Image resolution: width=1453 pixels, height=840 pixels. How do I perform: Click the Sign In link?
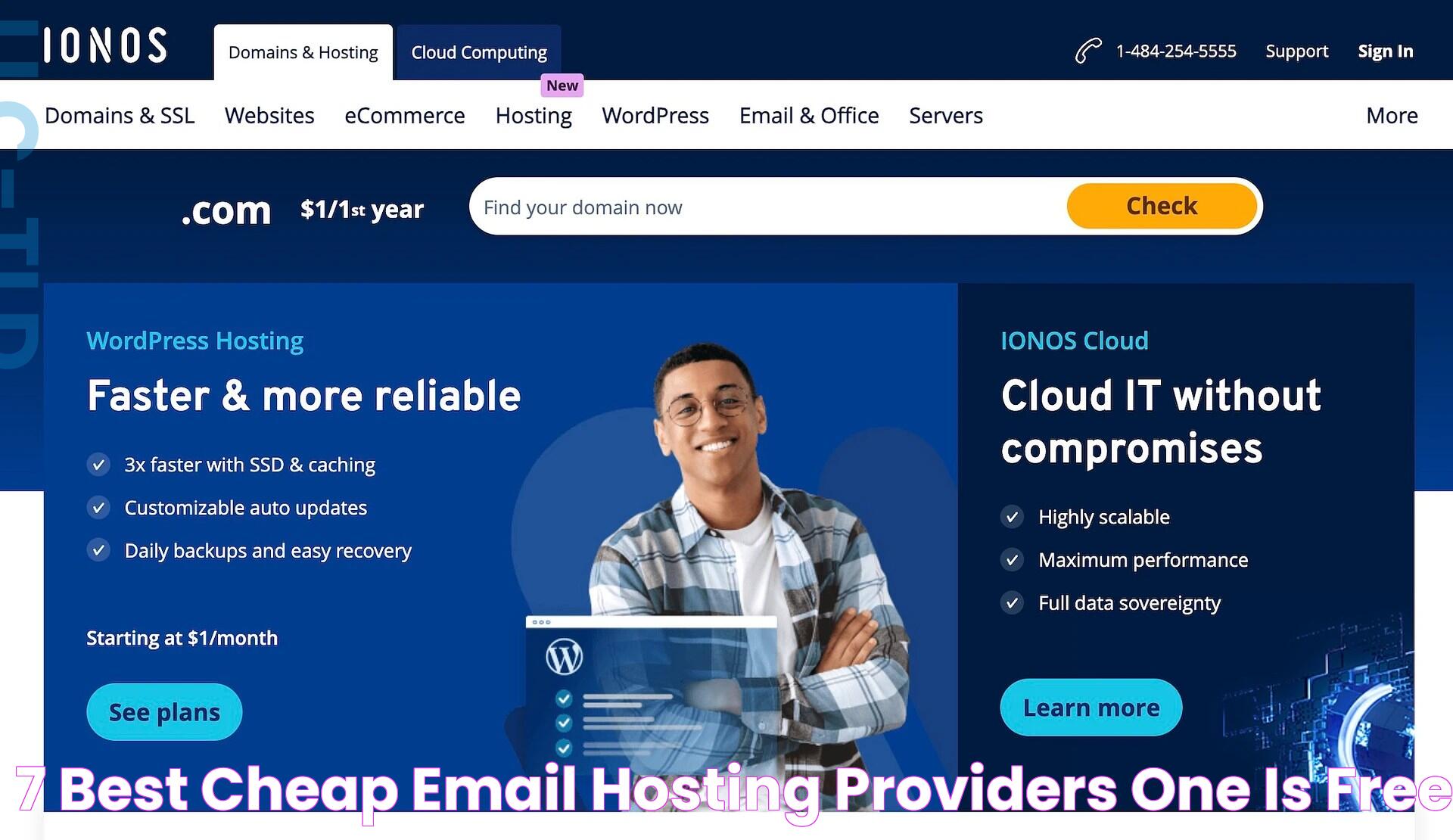tap(1386, 51)
